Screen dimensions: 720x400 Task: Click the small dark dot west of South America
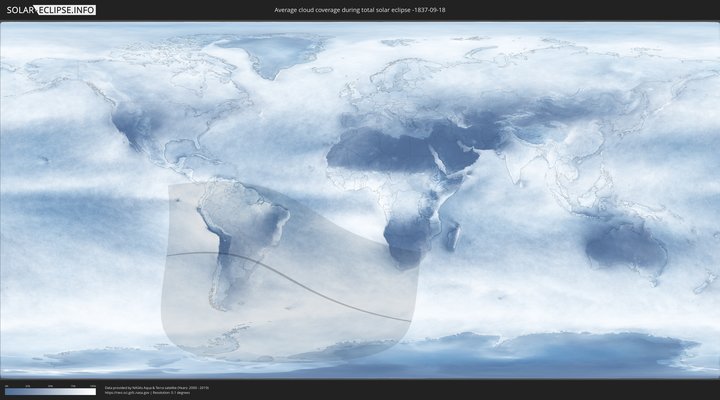(x=179, y=202)
